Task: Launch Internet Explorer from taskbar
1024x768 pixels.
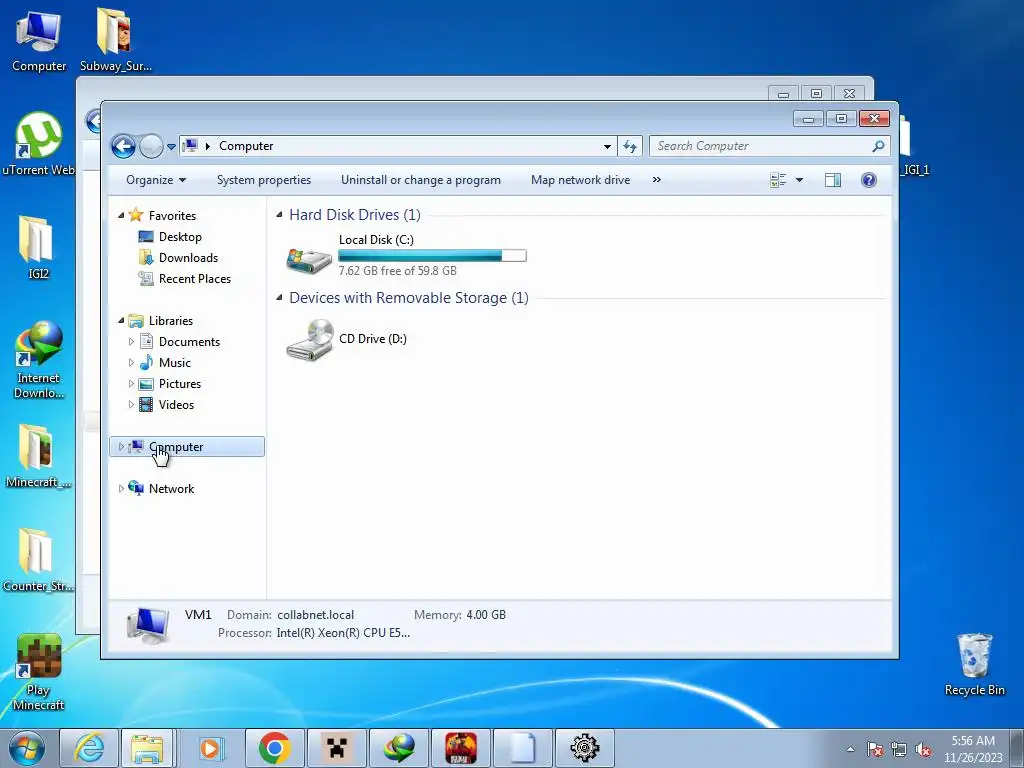Action: tap(89, 748)
